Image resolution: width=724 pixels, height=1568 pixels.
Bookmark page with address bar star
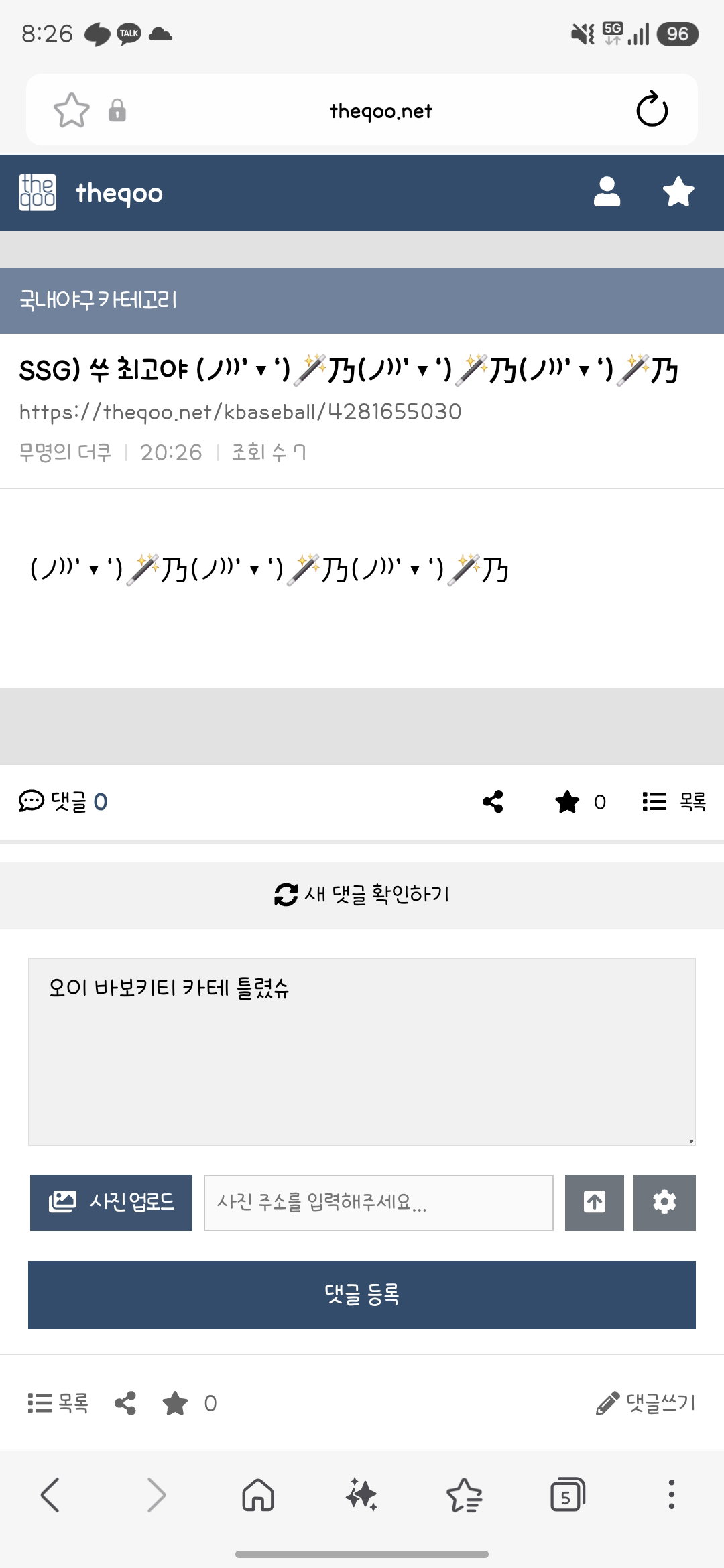coord(72,110)
